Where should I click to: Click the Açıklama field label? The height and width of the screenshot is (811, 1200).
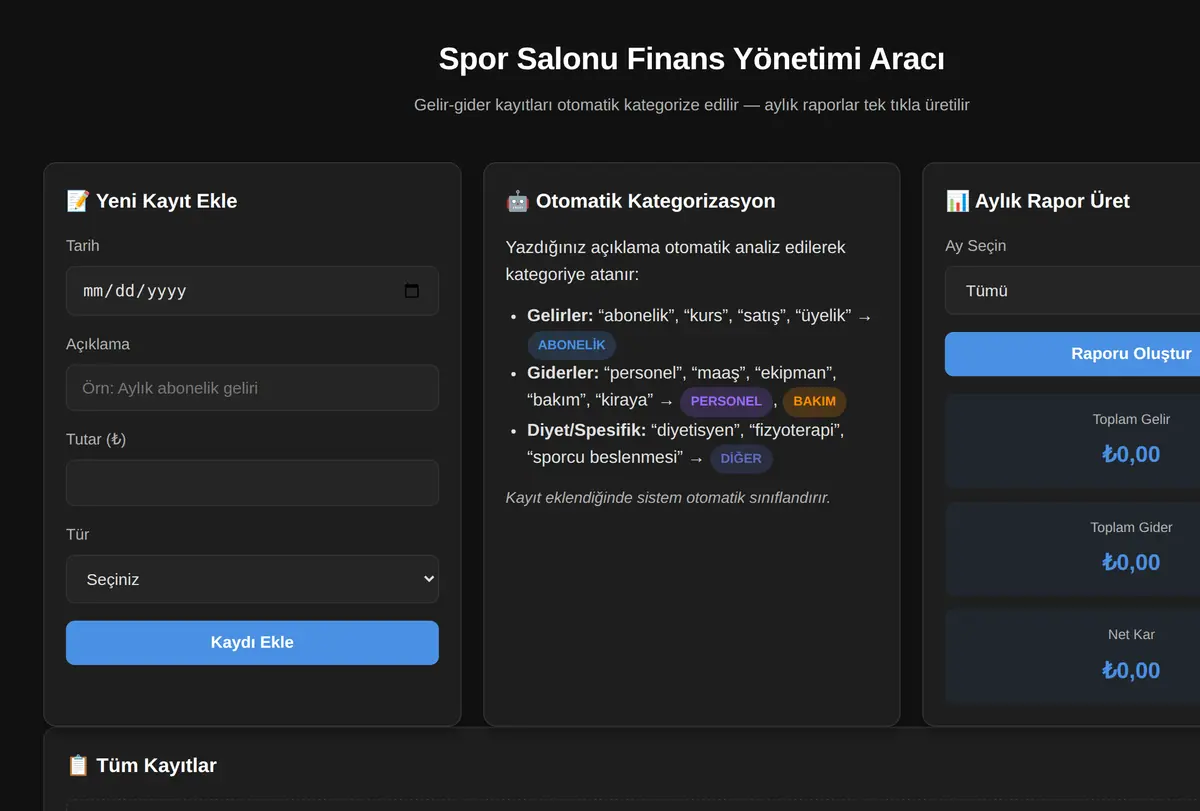pyautogui.click(x=98, y=344)
